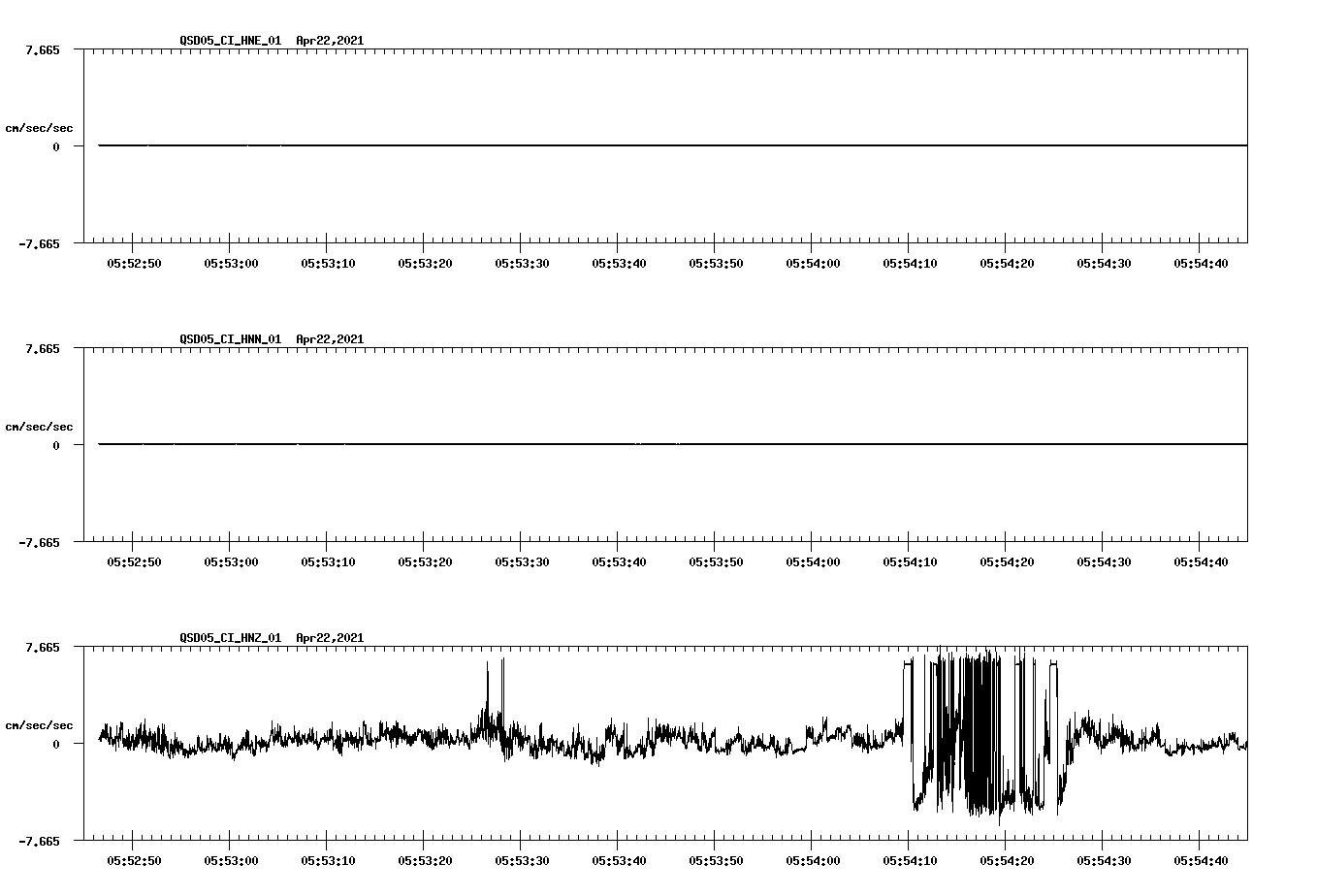
Task: Select the Apr22,2021 date on the bottom plot
Action: coord(330,638)
